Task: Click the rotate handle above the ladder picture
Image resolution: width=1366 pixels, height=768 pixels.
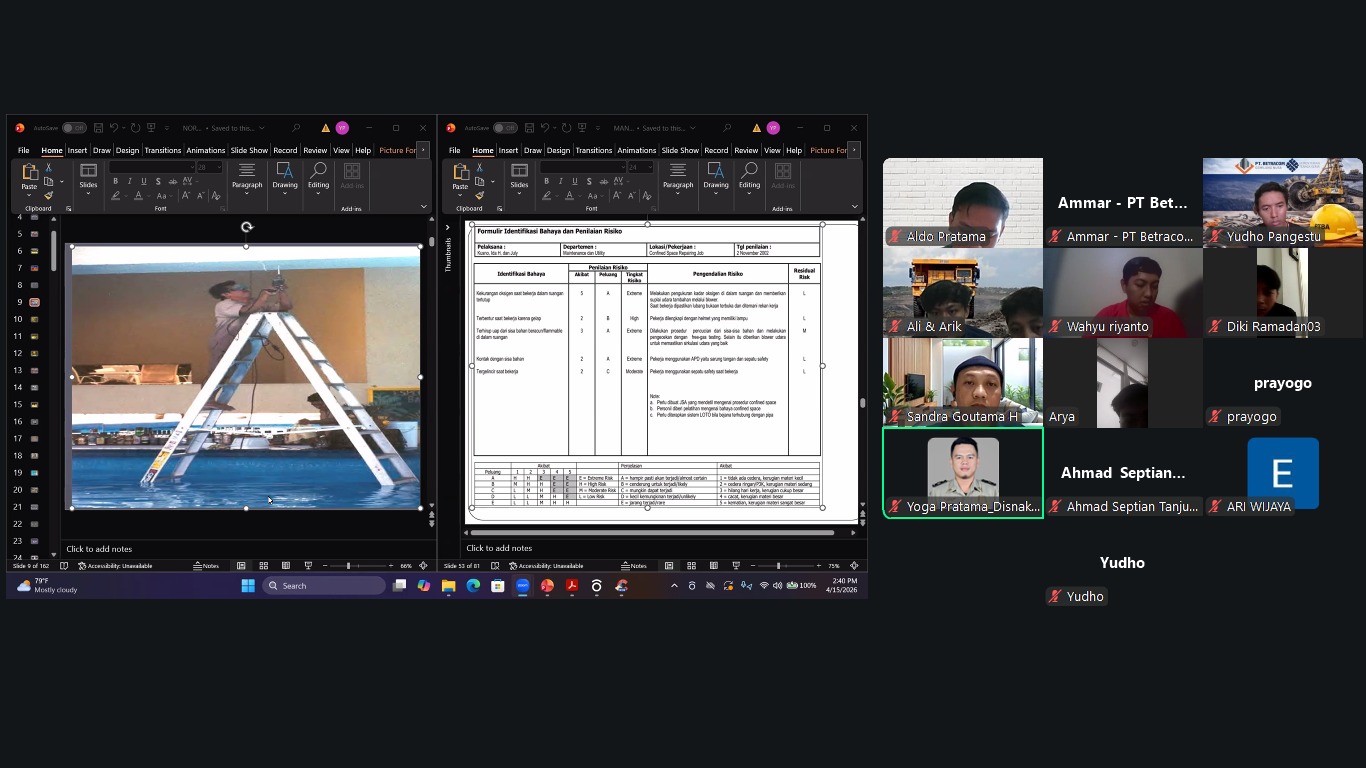Action: click(246, 228)
